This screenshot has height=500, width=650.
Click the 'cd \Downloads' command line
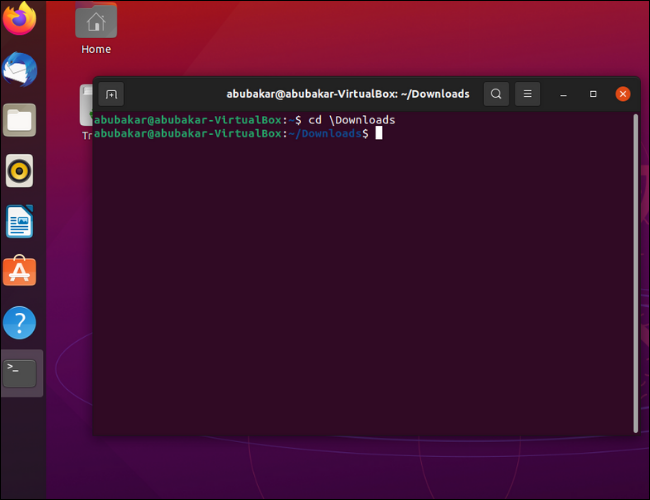[351, 120]
